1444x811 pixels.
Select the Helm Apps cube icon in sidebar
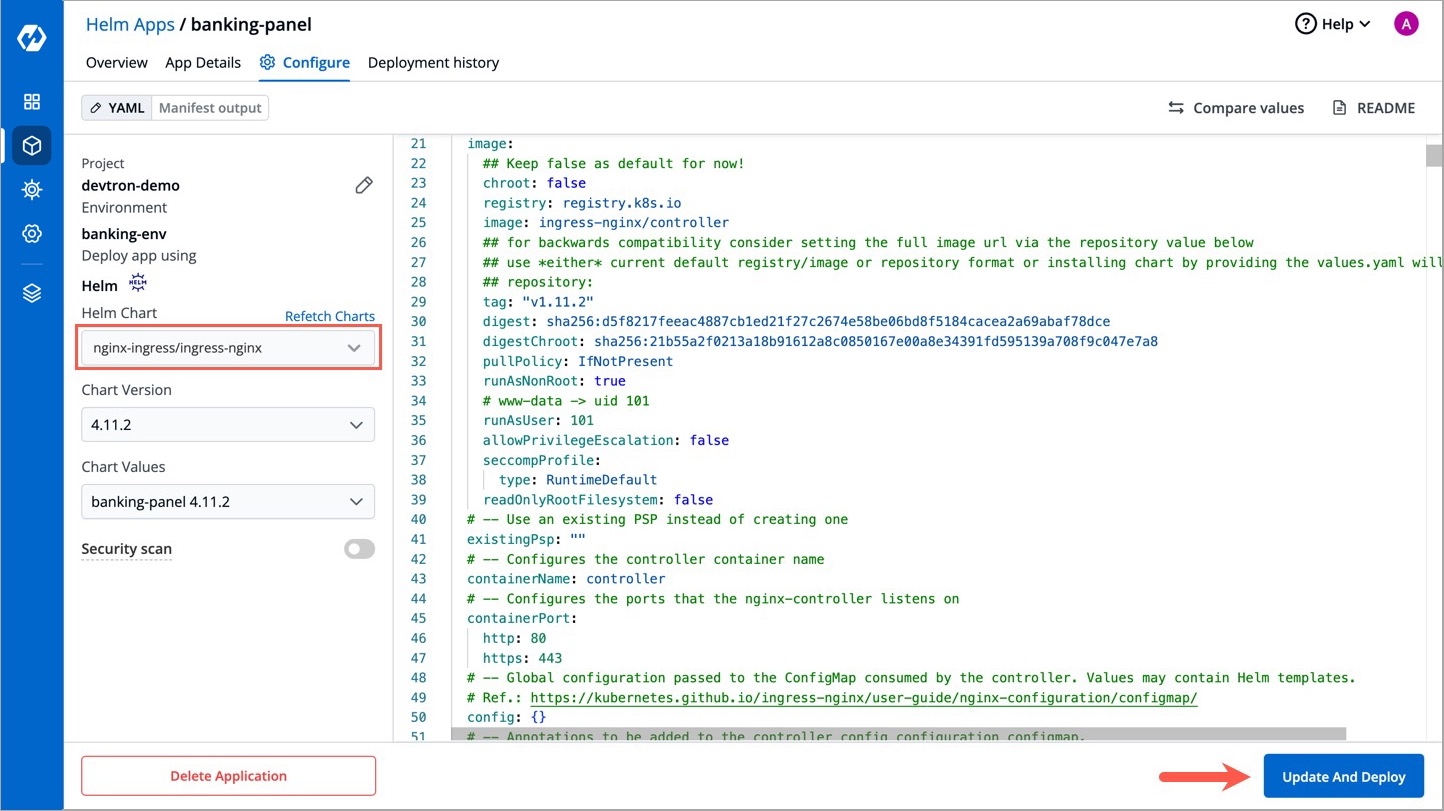32,146
